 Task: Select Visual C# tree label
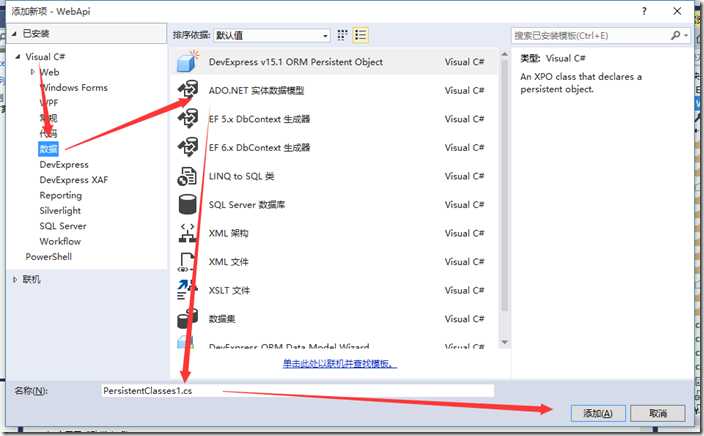point(45,57)
